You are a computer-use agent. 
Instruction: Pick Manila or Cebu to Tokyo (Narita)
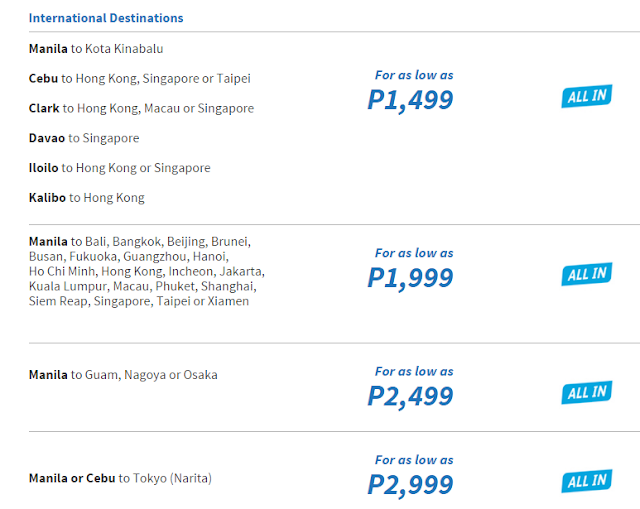[120, 478]
